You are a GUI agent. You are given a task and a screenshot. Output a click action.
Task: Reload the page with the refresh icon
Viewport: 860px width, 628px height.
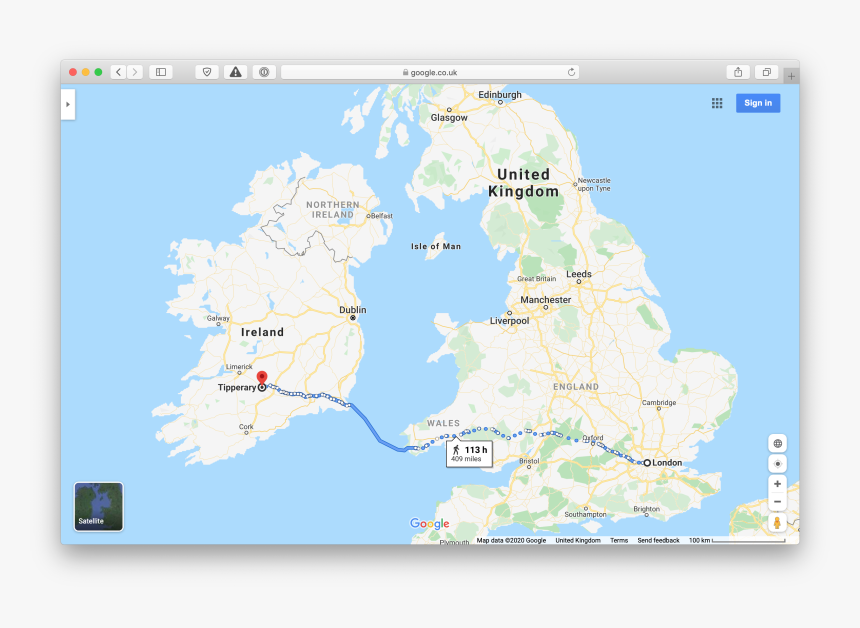(x=571, y=72)
